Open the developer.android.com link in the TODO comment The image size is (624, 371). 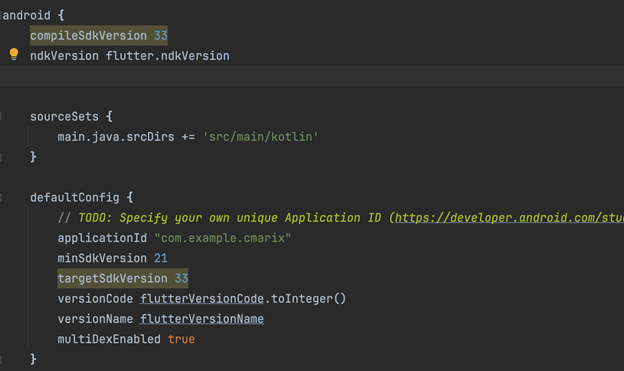pos(509,218)
